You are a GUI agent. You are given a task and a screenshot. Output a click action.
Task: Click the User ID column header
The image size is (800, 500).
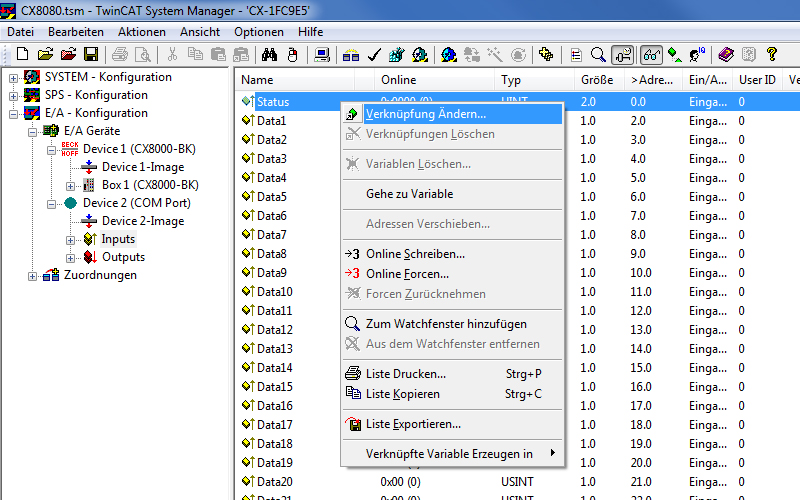(x=757, y=80)
